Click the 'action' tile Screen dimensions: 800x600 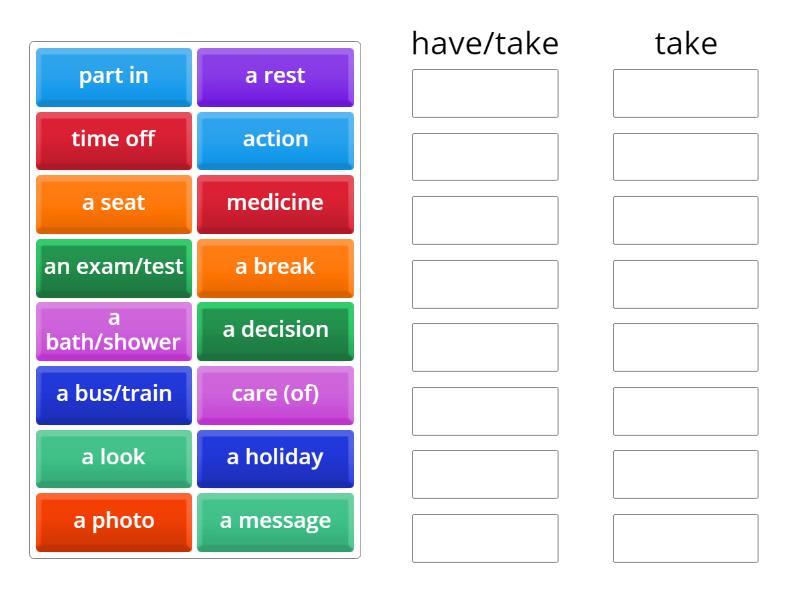pos(276,140)
